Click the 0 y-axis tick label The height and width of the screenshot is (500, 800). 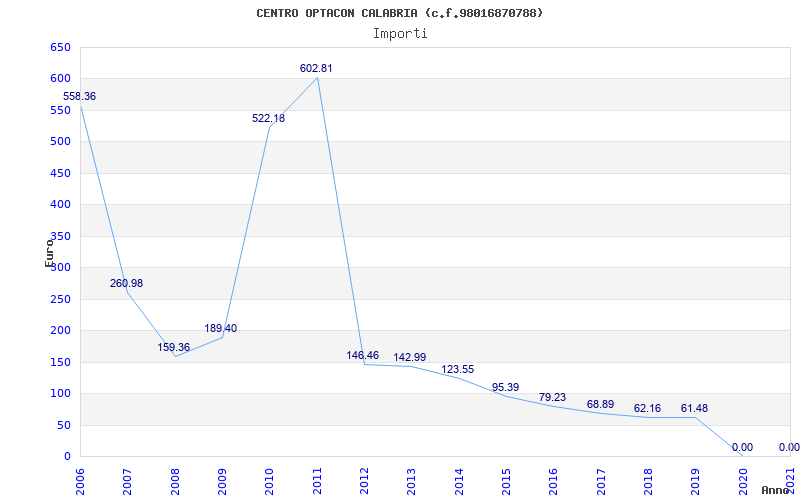(67, 456)
